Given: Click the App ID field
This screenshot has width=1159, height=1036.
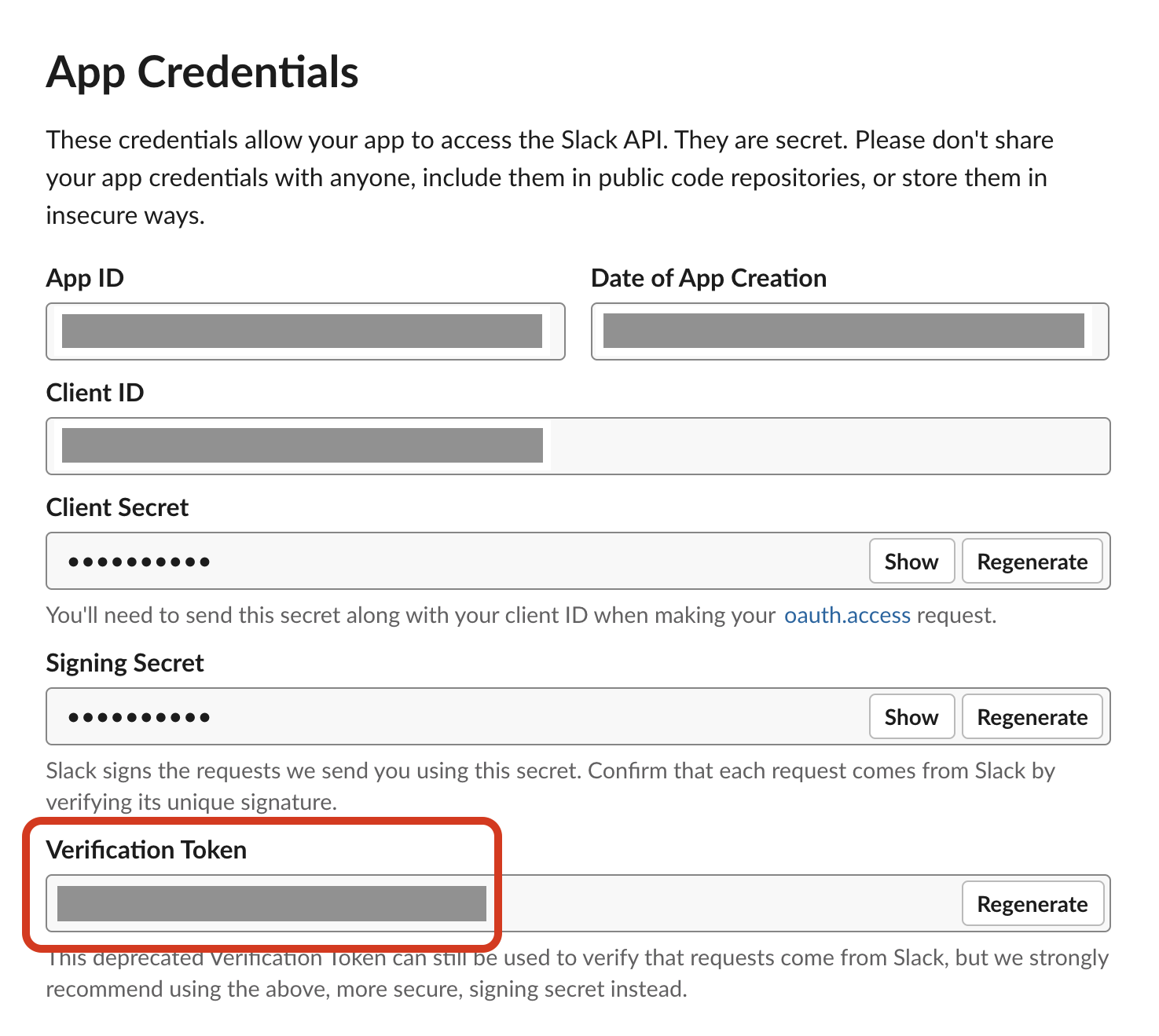Looking at the screenshot, I should (x=305, y=331).
